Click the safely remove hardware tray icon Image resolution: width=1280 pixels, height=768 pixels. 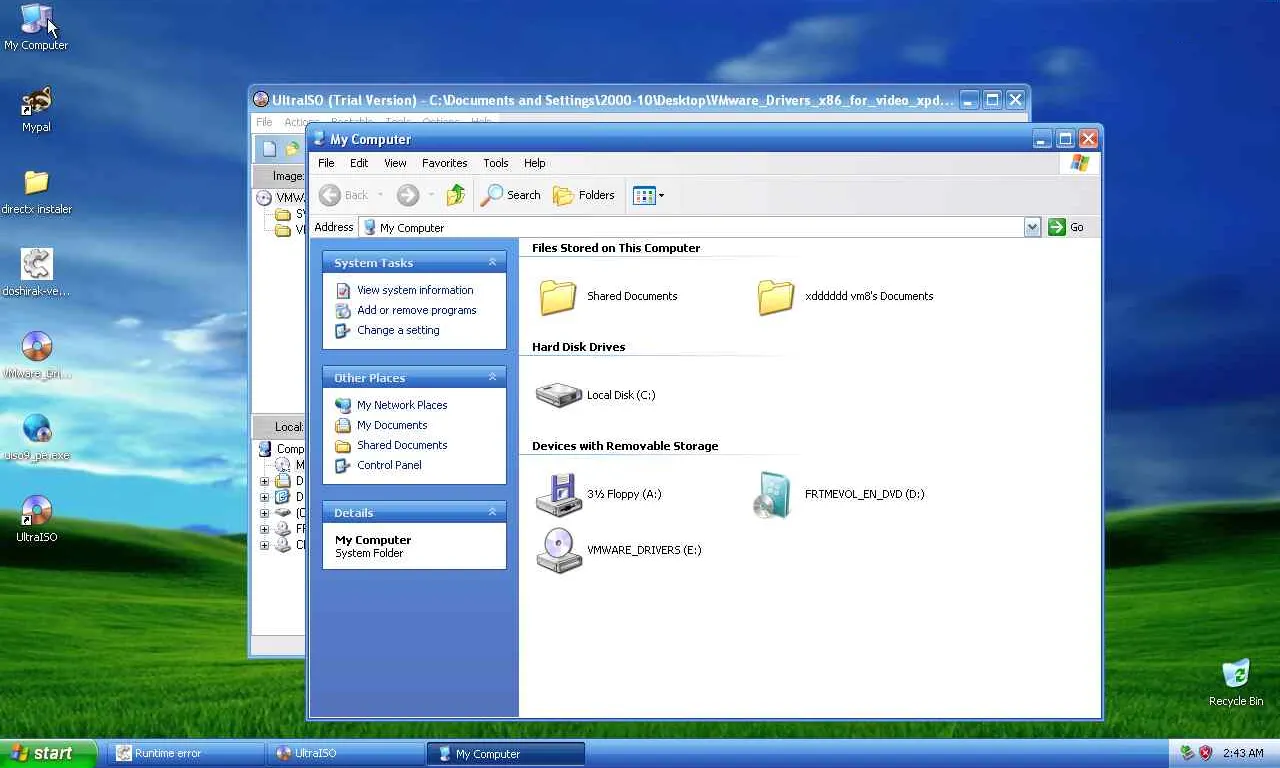point(1187,753)
